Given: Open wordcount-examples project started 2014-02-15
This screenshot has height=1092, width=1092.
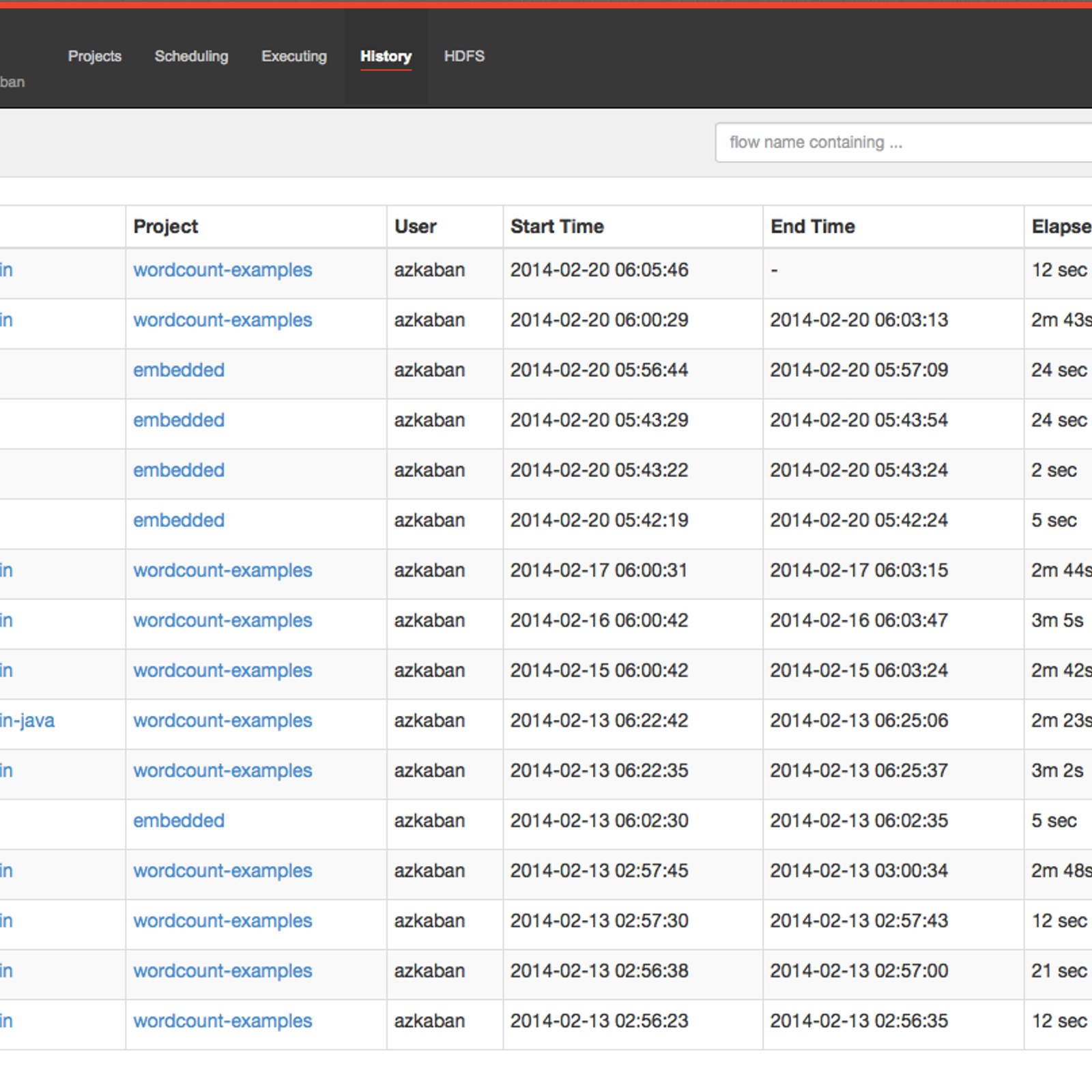Looking at the screenshot, I should (222, 670).
